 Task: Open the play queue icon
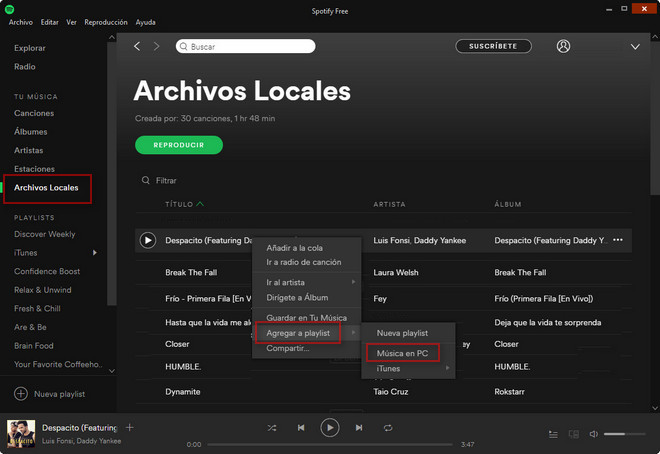(553, 434)
